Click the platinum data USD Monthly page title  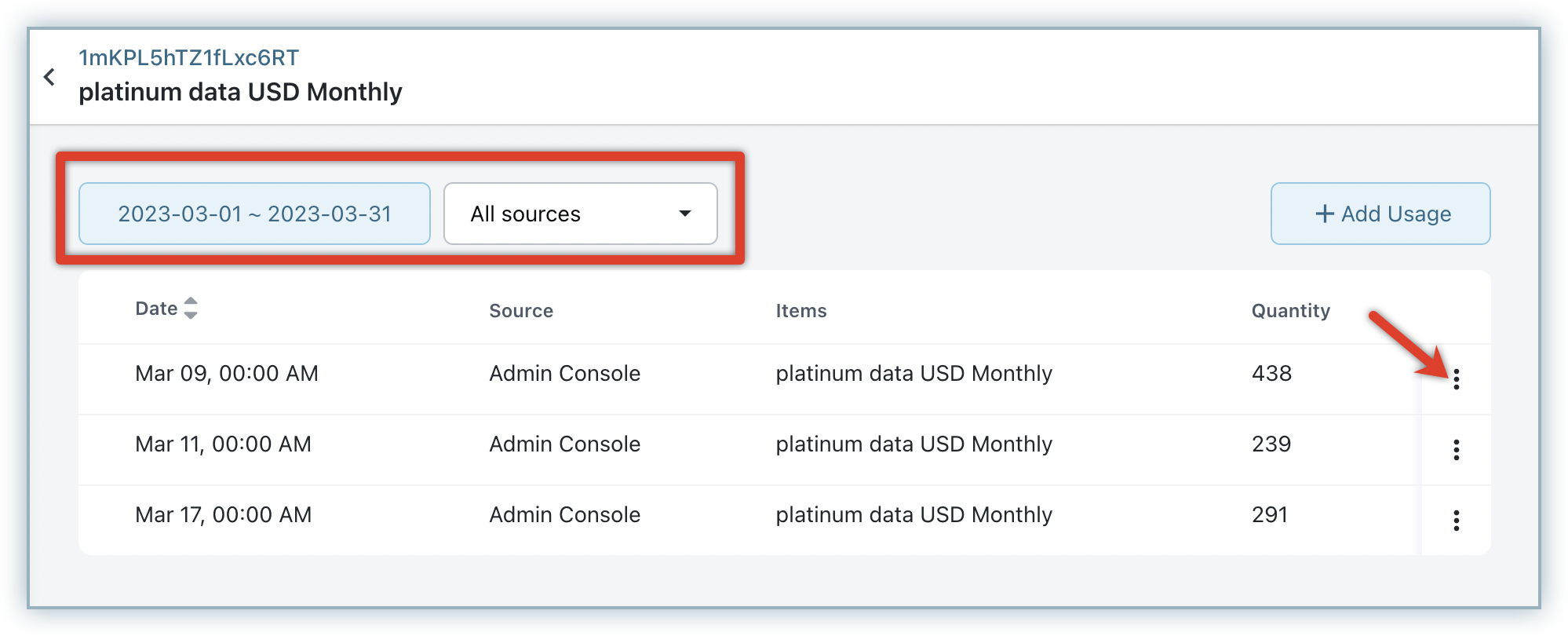click(240, 92)
